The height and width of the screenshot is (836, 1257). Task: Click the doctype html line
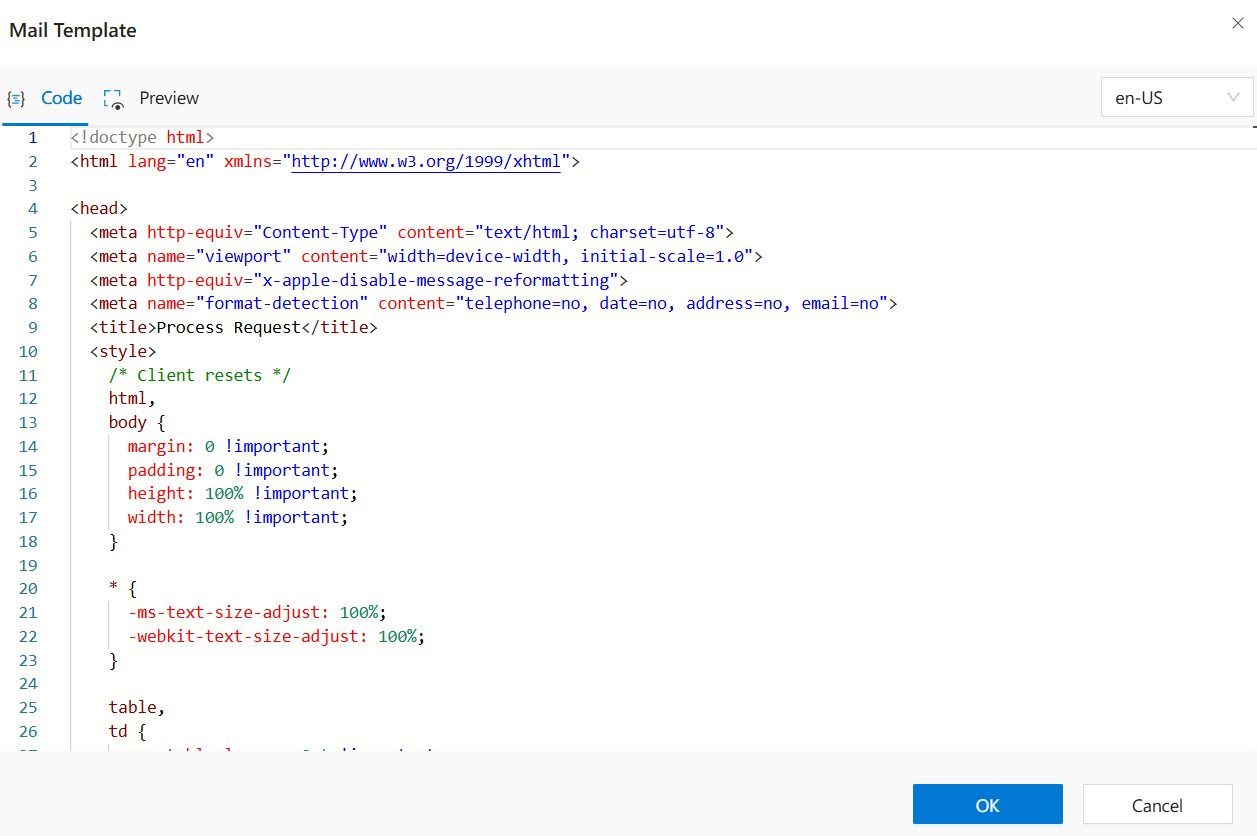point(142,138)
